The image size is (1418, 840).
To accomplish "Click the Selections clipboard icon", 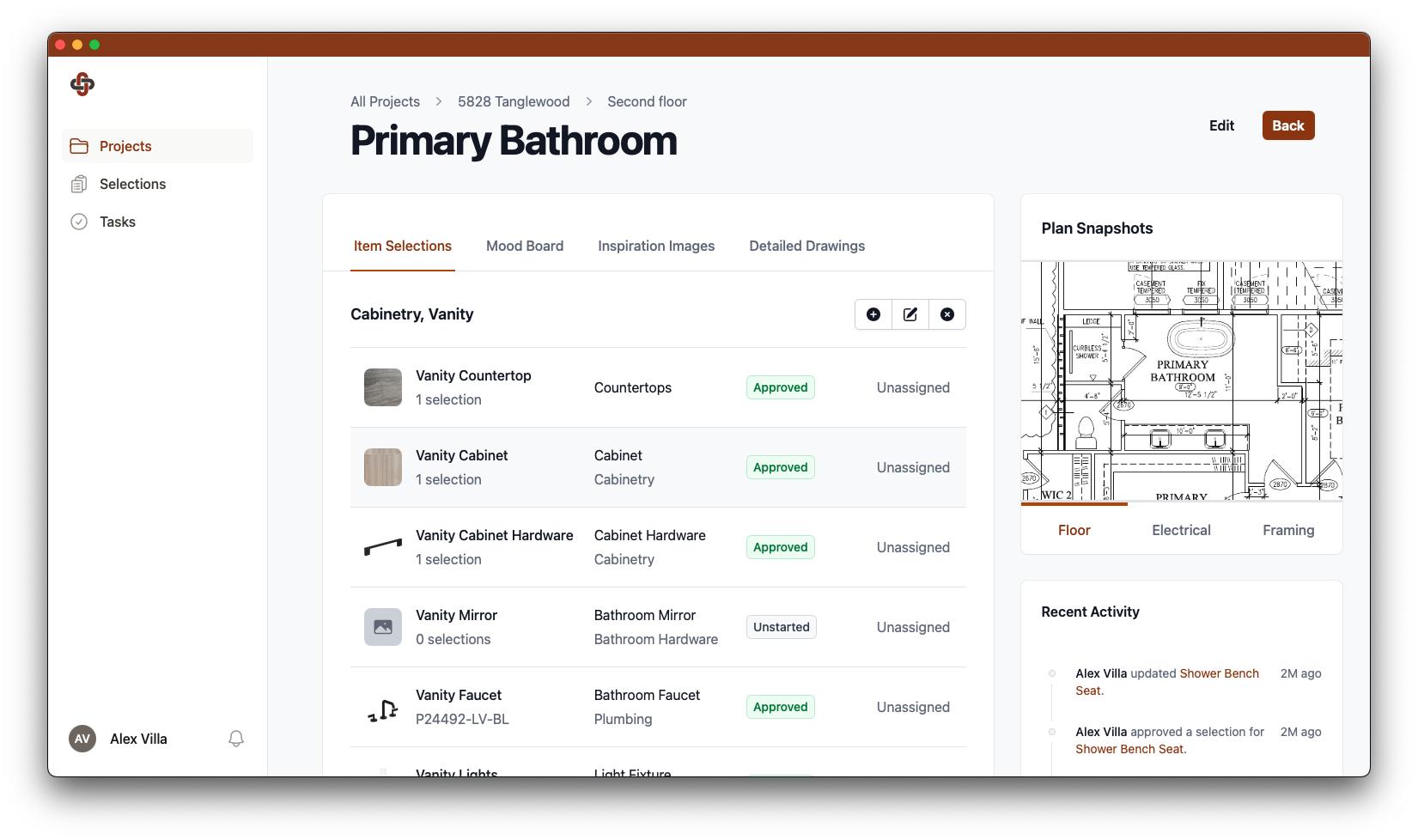I will 79,184.
